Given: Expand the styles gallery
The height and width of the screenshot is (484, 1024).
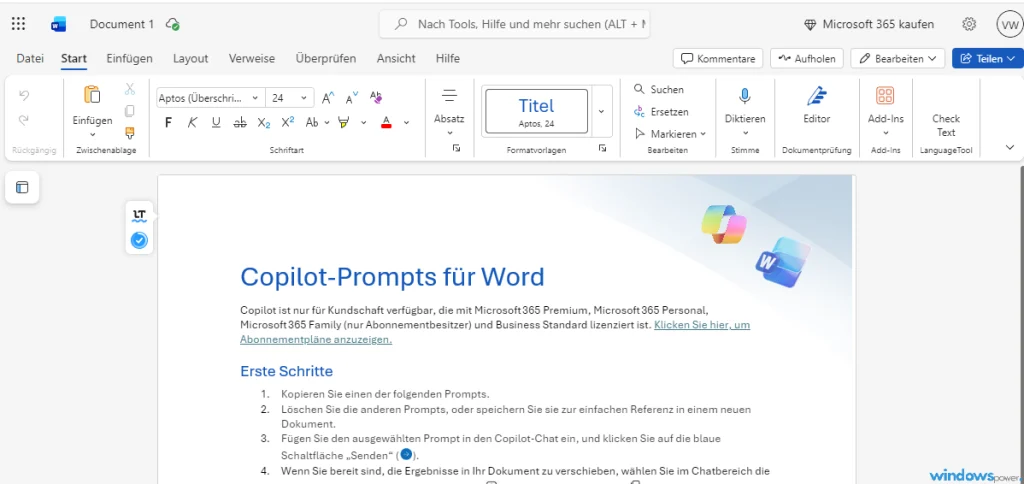Looking at the screenshot, I should pos(601,111).
